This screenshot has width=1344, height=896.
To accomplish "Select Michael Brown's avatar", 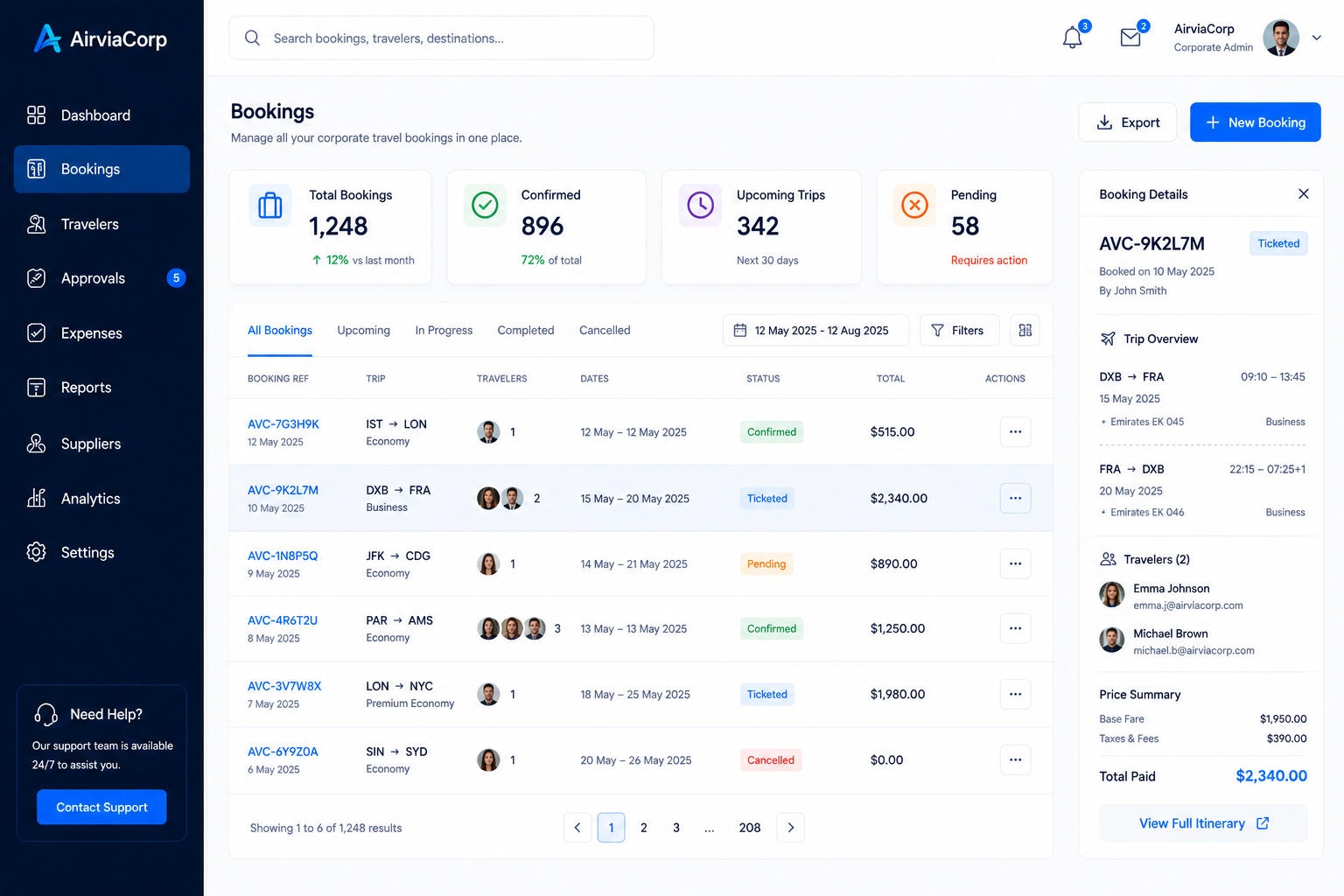I will click(x=1112, y=640).
